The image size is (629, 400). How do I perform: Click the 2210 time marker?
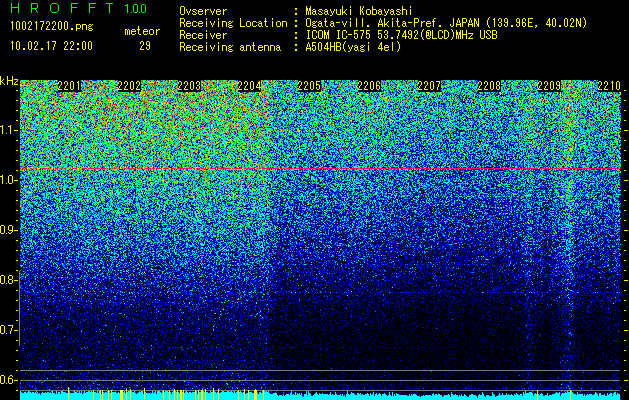(x=609, y=86)
